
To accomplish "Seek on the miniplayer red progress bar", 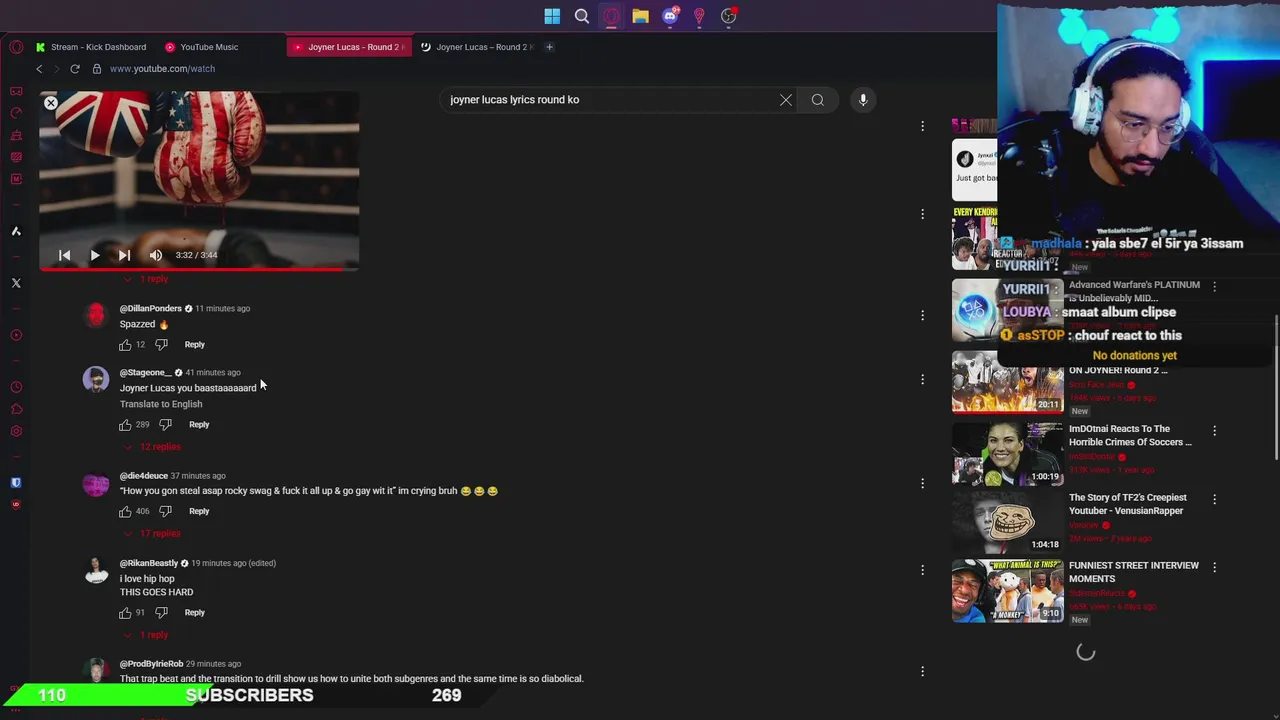I will (x=199, y=268).
